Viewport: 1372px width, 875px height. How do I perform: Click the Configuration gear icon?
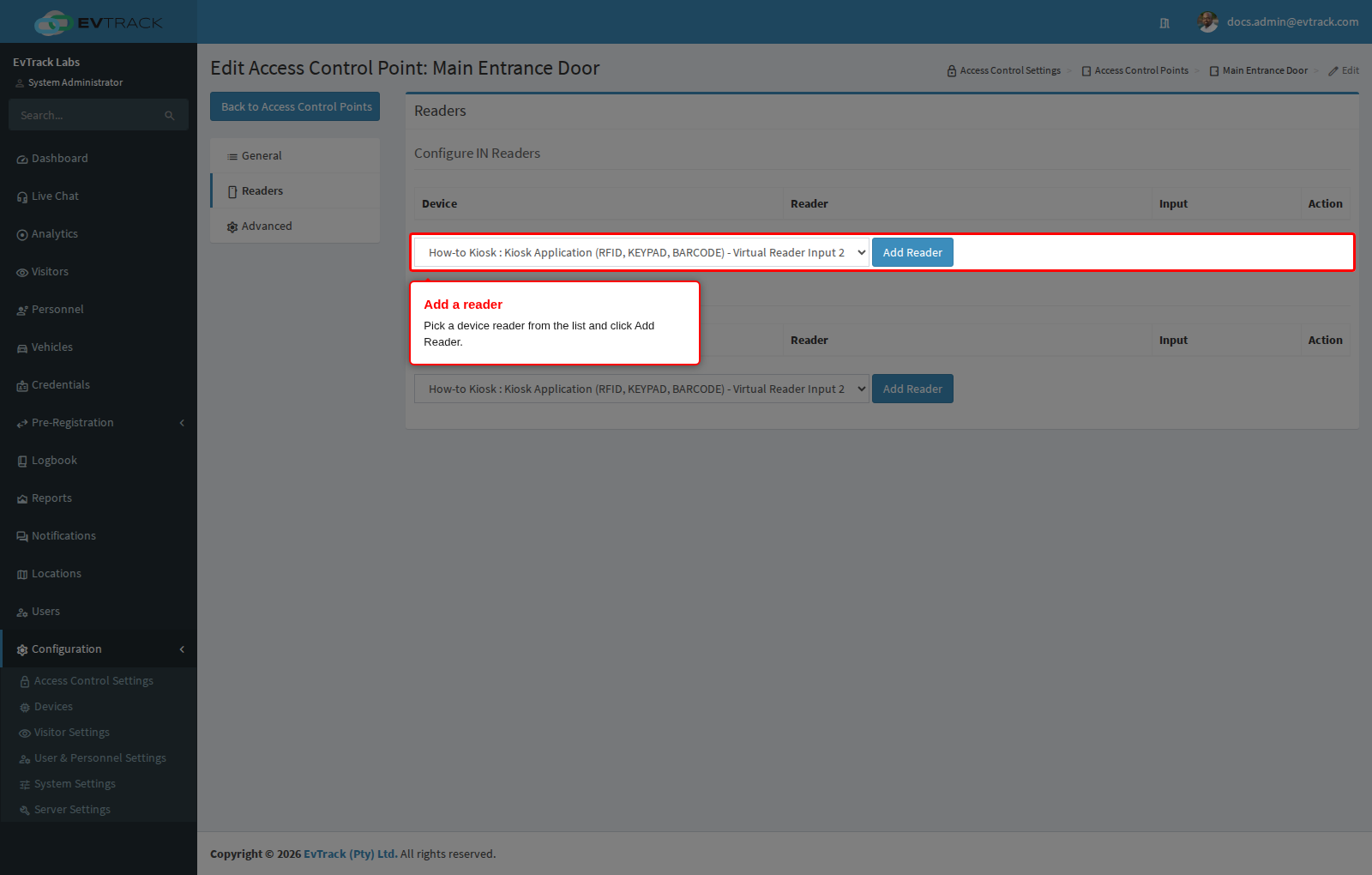tap(22, 650)
